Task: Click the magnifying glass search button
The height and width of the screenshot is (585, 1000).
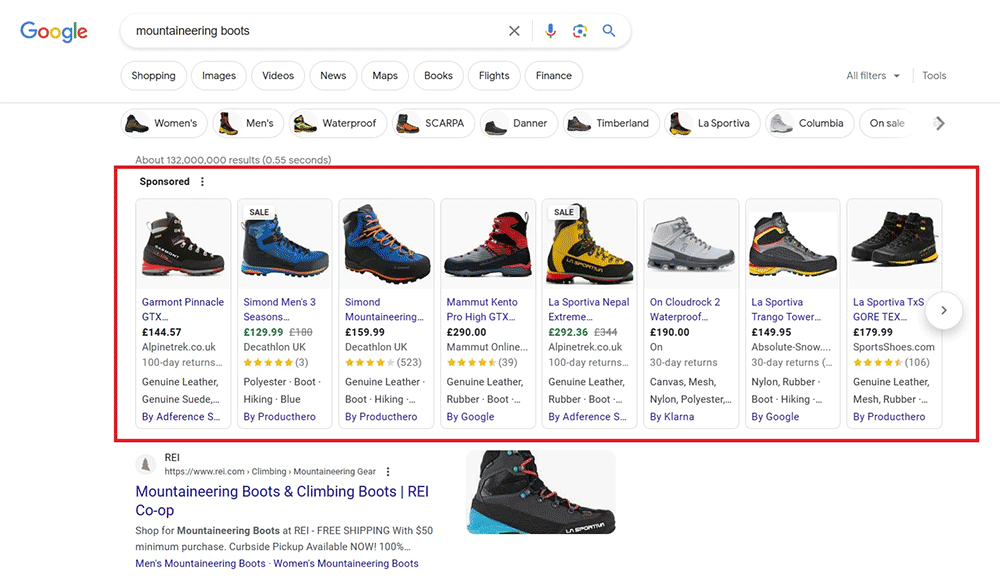Action: tap(609, 31)
